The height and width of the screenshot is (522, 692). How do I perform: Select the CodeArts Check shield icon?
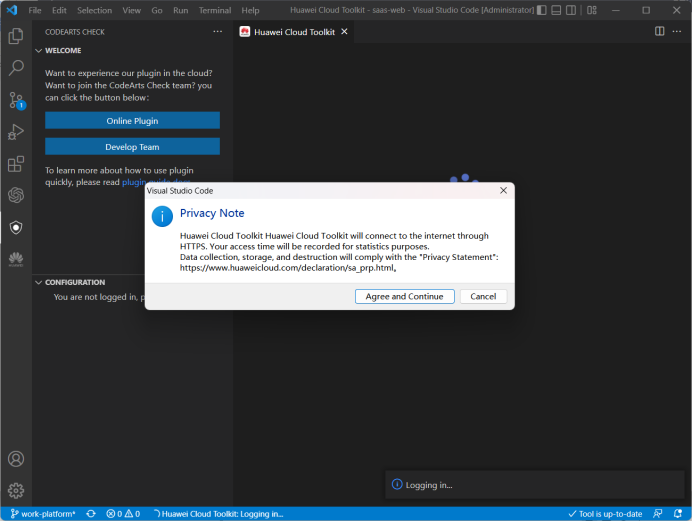(x=16, y=227)
